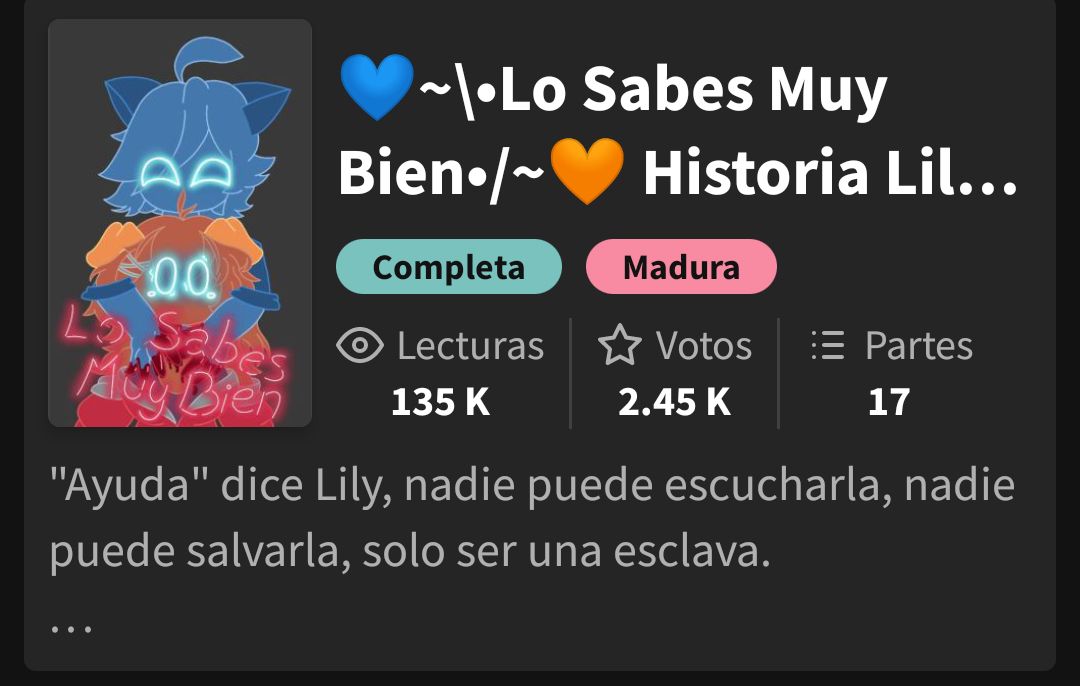Screen dimensions: 1080x686
Task: Click the star icon beside Votos
Action: (x=620, y=344)
